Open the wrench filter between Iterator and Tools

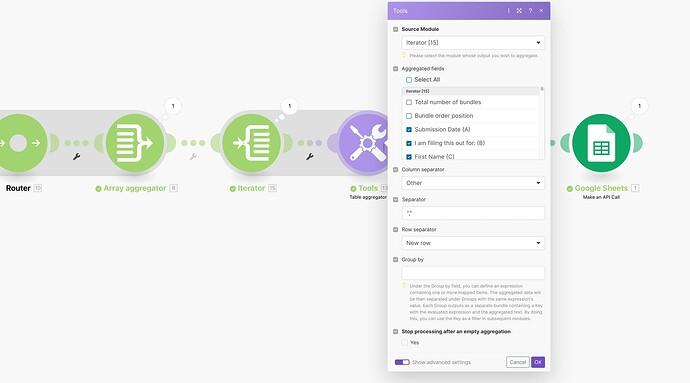pyautogui.click(x=309, y=156)
